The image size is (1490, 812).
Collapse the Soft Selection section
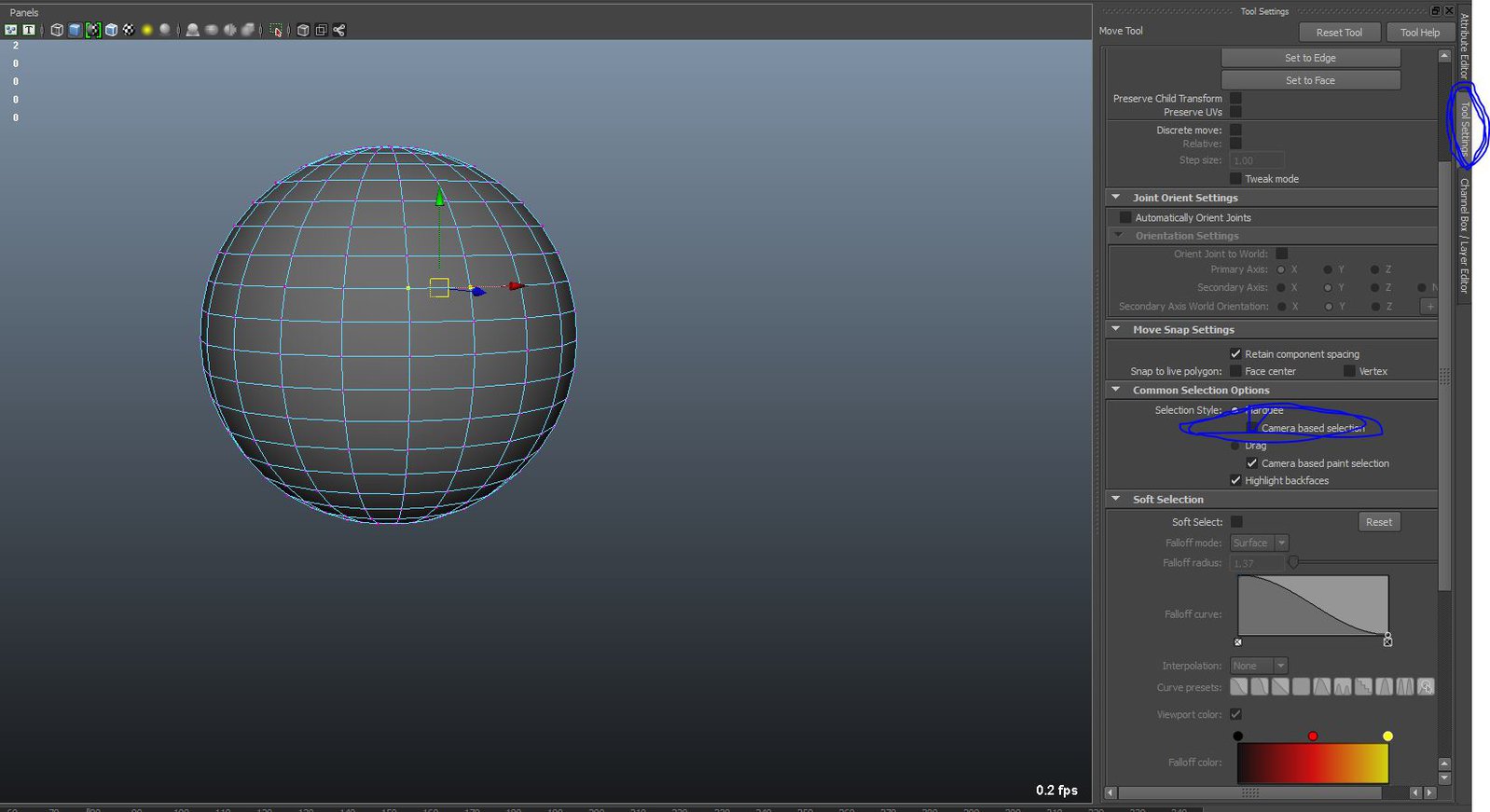(1115, 500)
